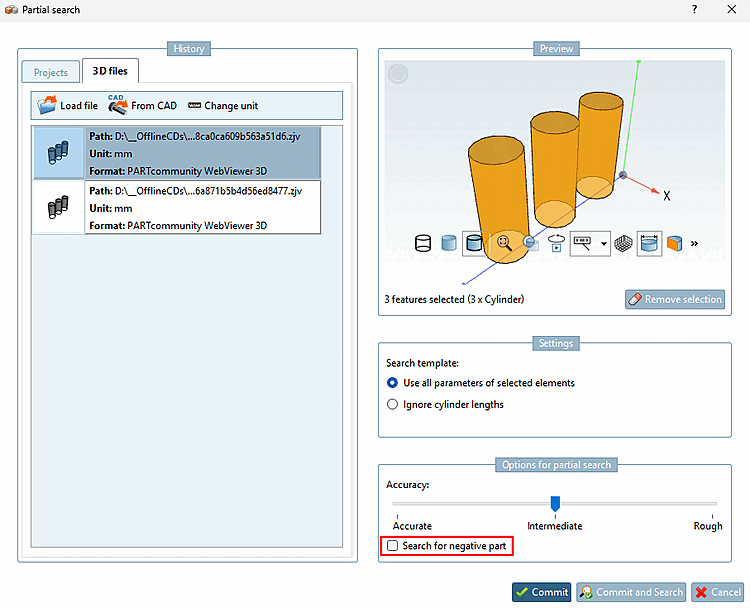Click the Commit button
The image size is (750, 608).
coord(541,592)
